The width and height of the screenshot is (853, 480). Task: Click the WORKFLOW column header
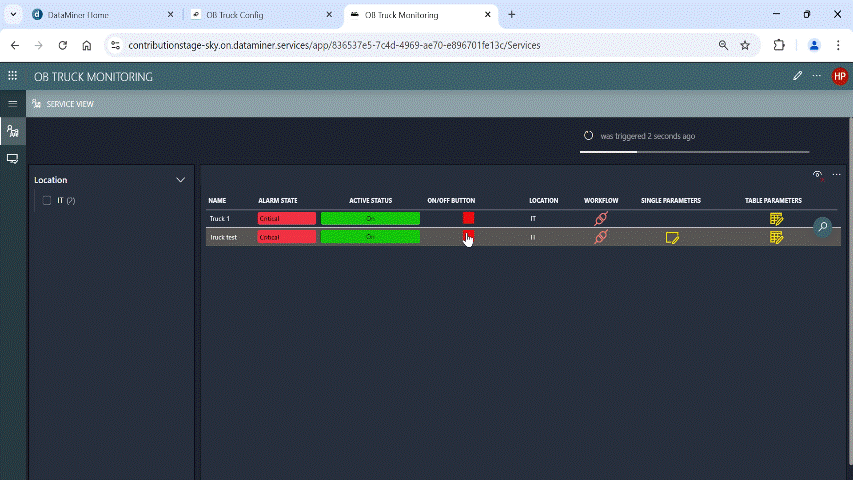601,200
